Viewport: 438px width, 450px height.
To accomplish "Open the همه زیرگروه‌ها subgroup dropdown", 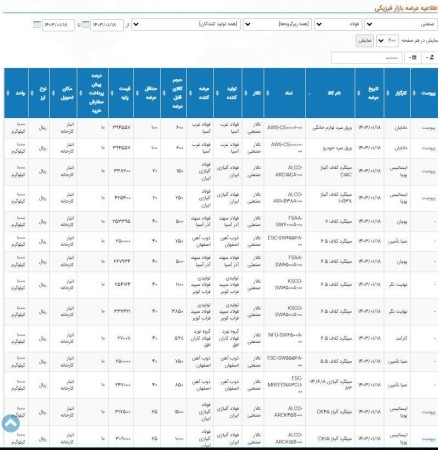I will (277, 24).
